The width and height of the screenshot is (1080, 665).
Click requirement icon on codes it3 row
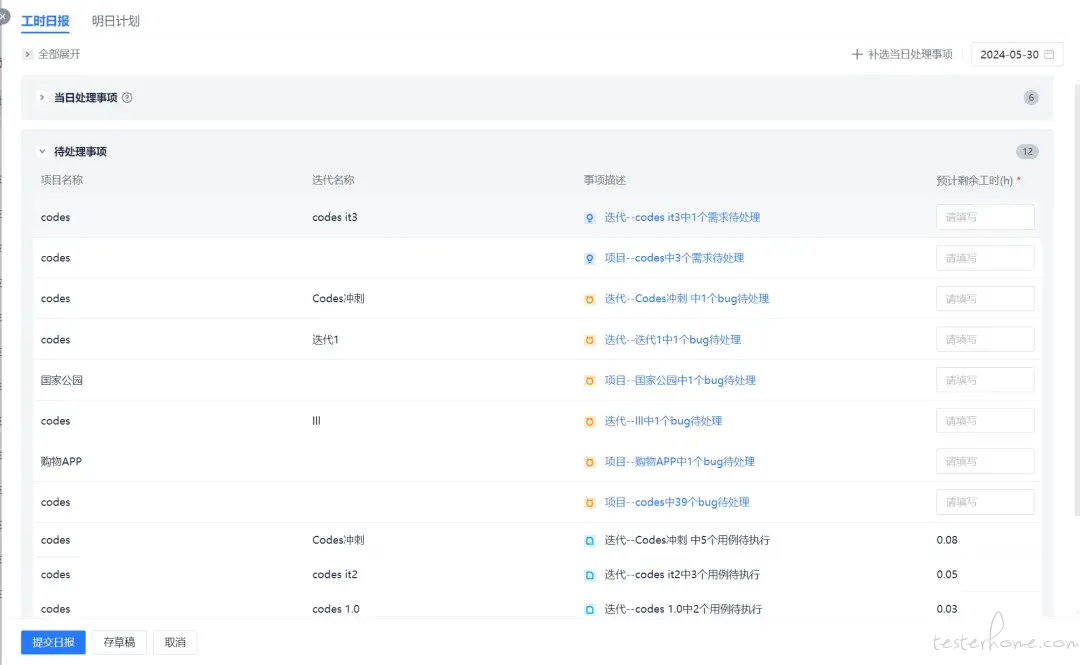pos(590,218)
